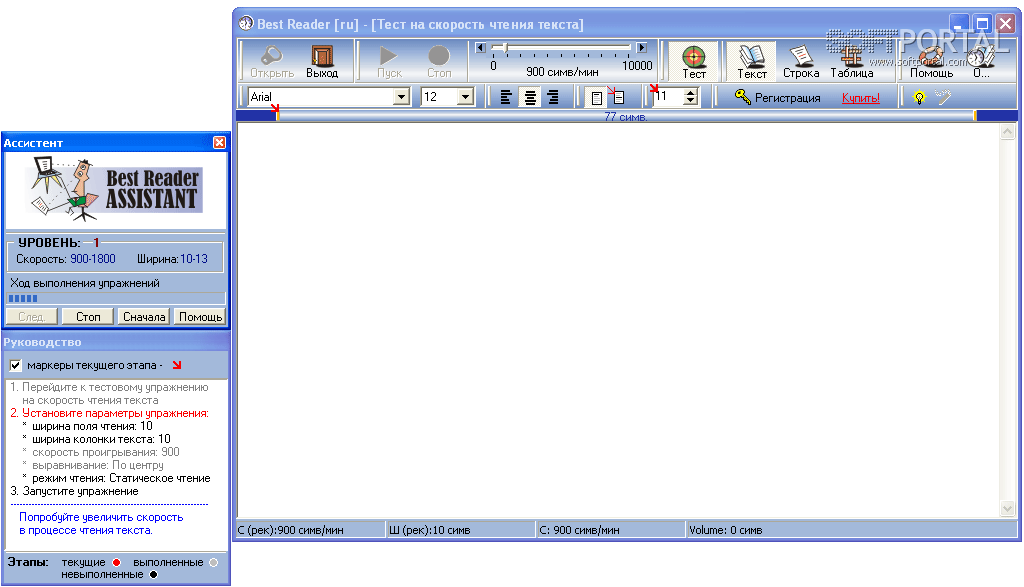Screen dimensions: 1024x587
Task: Toggle the маркеры текущего этапа checkbox
Action: 16,366
